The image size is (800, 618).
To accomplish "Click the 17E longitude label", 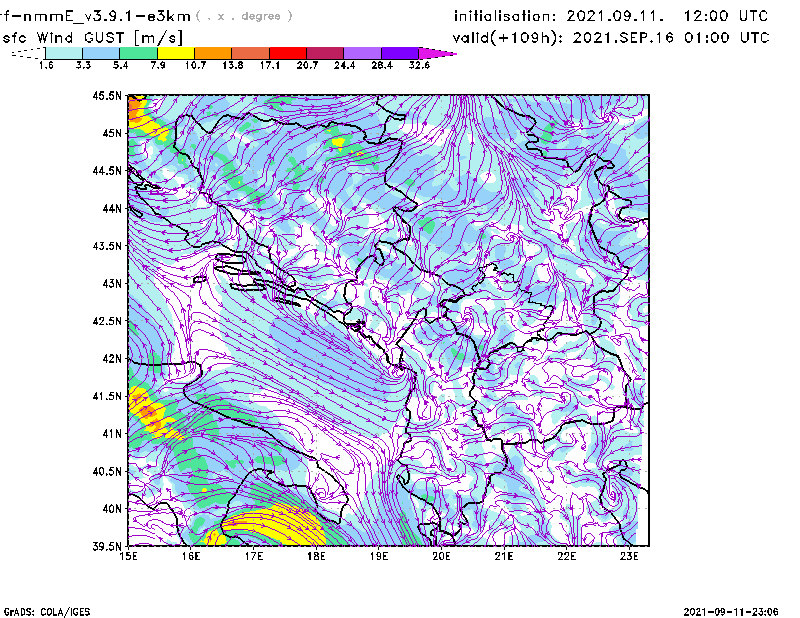I will [254, 556].
